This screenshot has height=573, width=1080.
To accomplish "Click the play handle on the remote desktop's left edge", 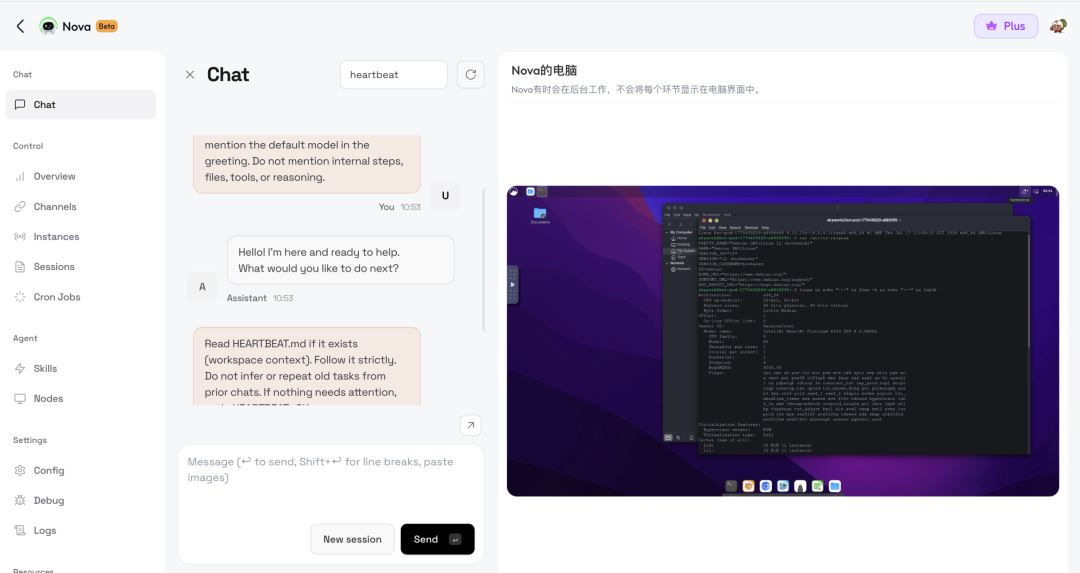I will (512, 284).
